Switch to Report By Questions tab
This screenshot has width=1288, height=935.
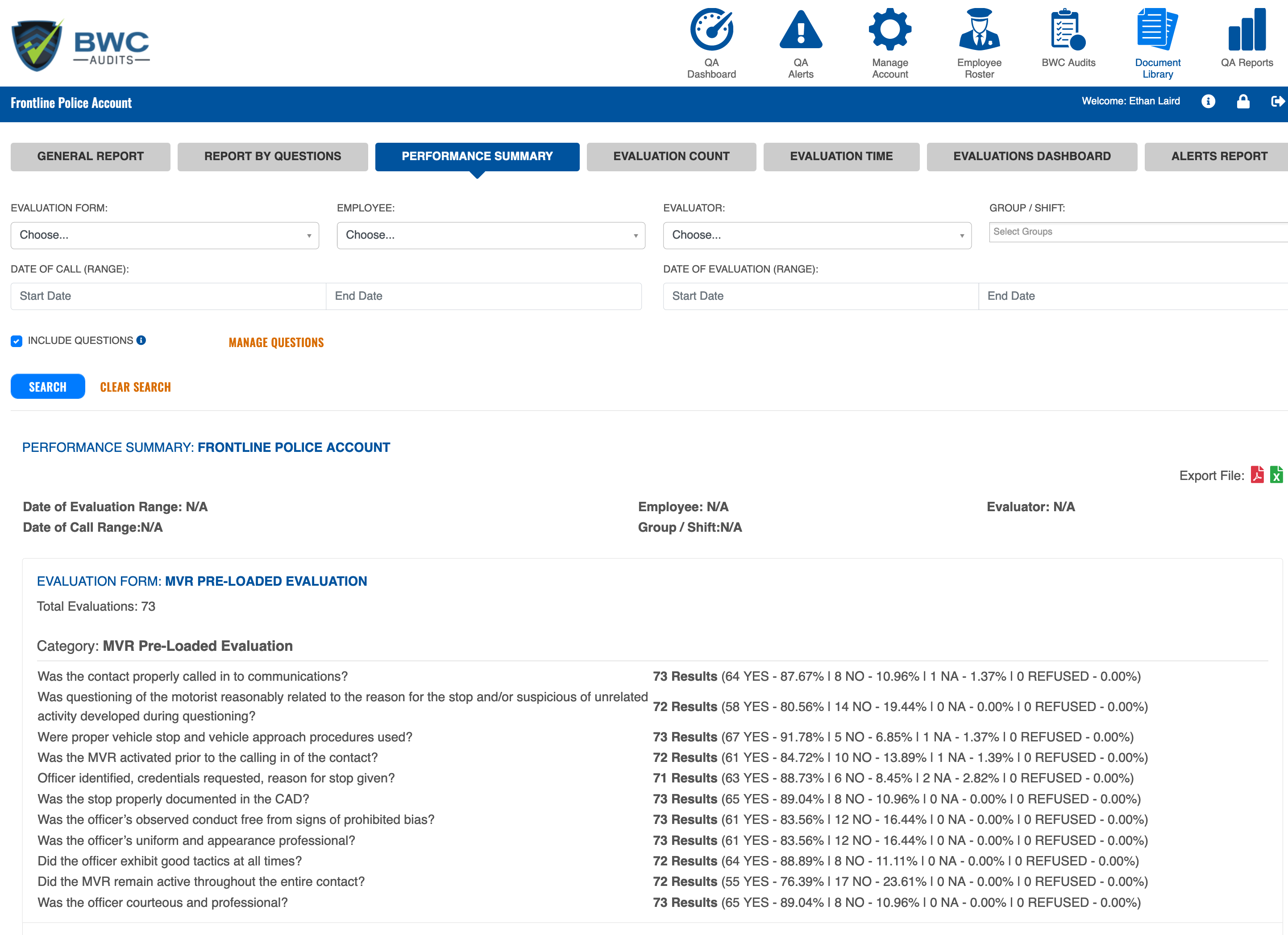[273, 157]
